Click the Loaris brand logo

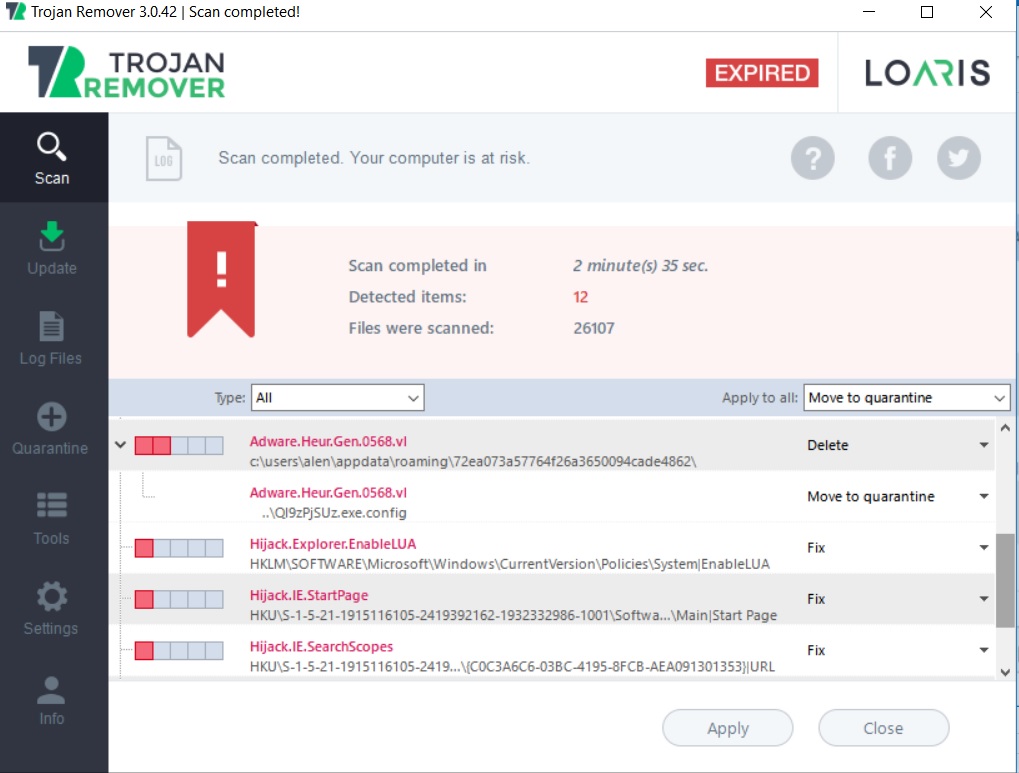click(x=927, y=73)
